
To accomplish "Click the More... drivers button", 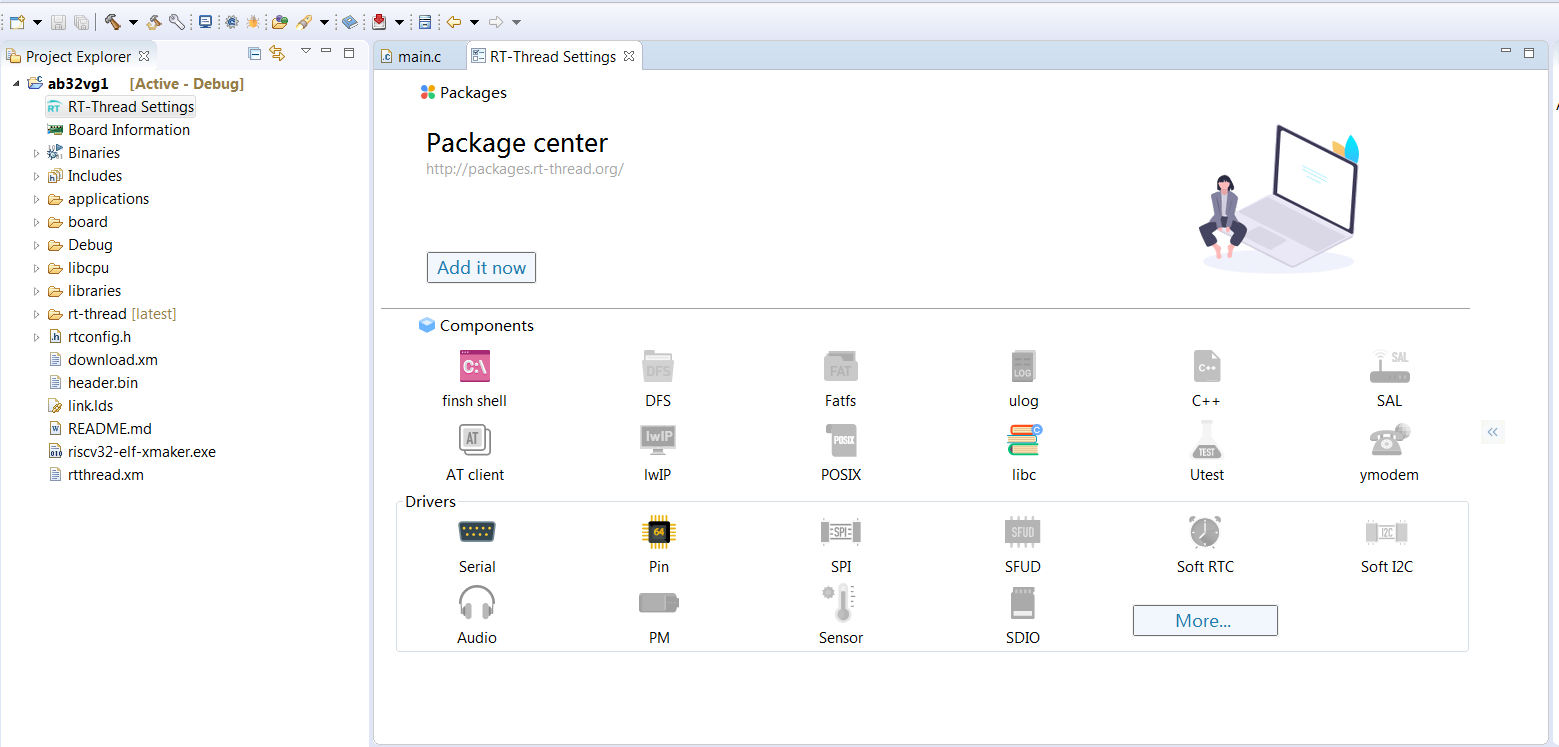I will click(x=1205, y=621).
